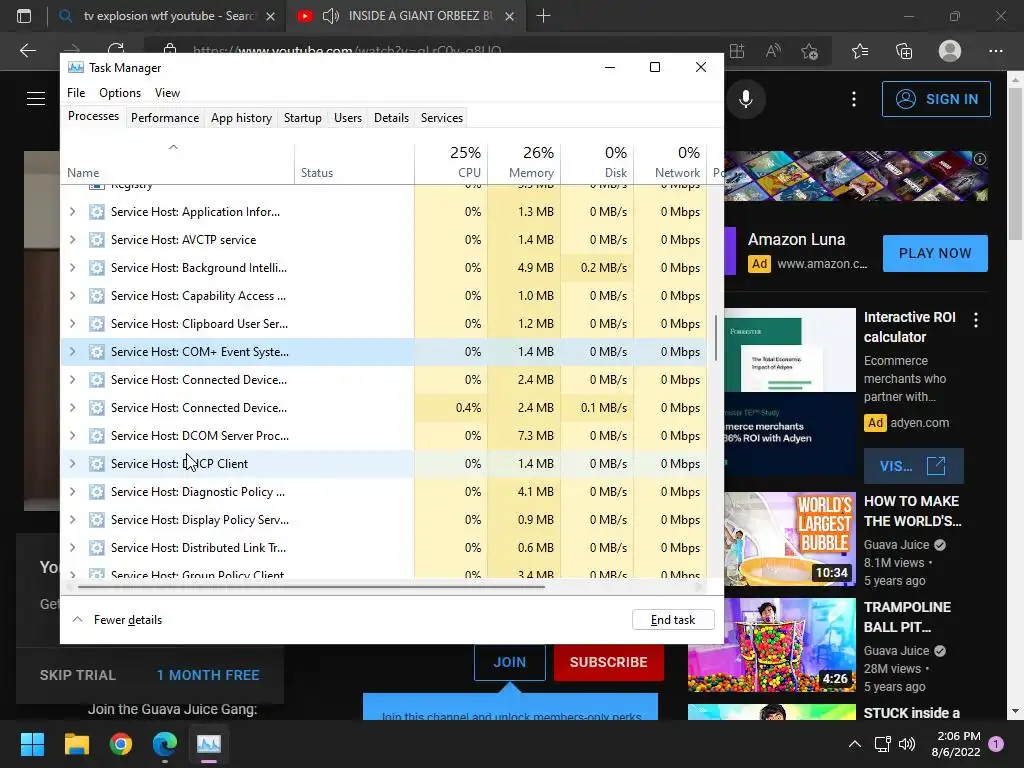Screen dimensions: 1024x768
Task: Expand Service Host: Diagnostic Policy row
Action: tap(72, 492)
